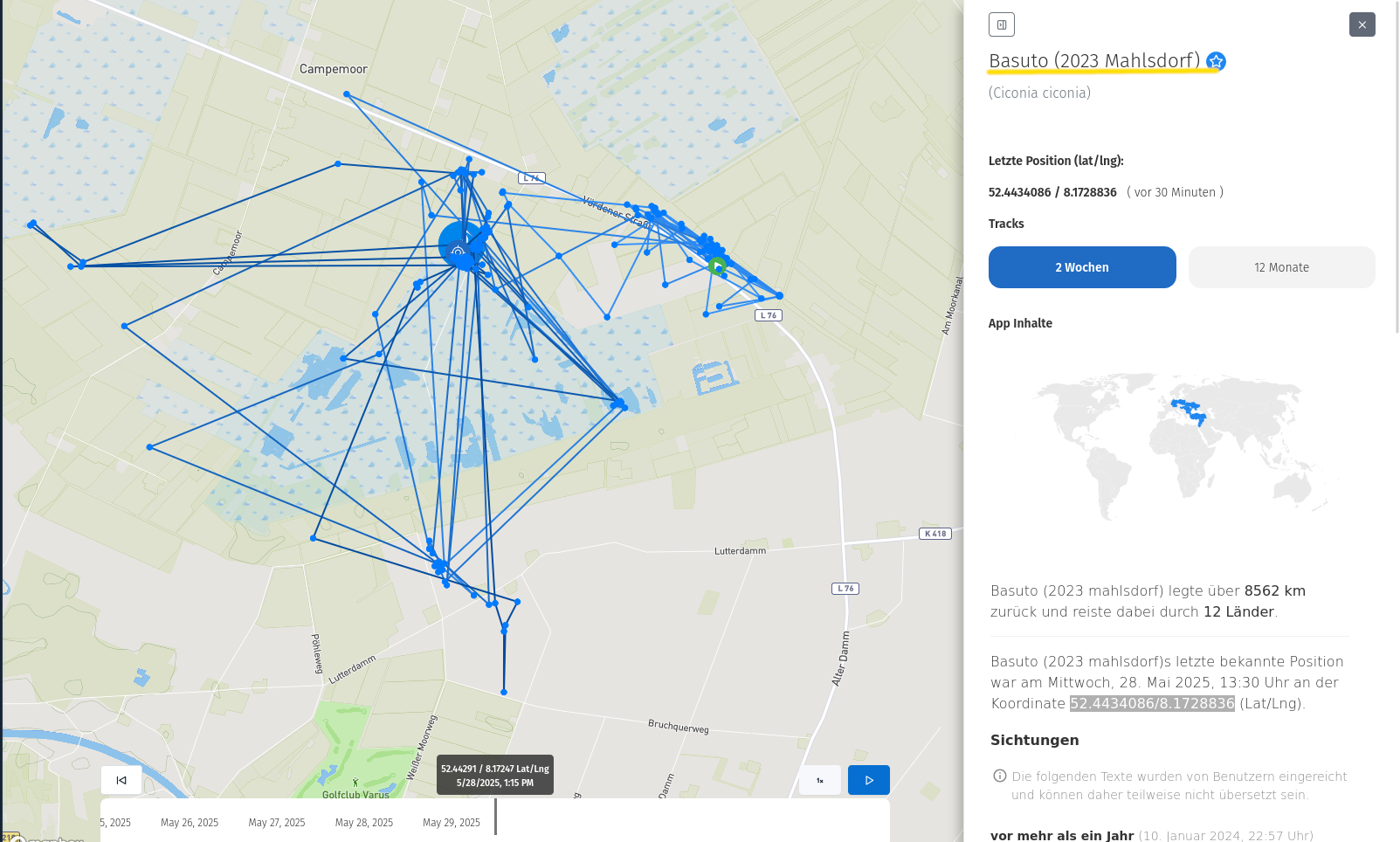Click May 27, 2025 on the timeline

[276, 823]
